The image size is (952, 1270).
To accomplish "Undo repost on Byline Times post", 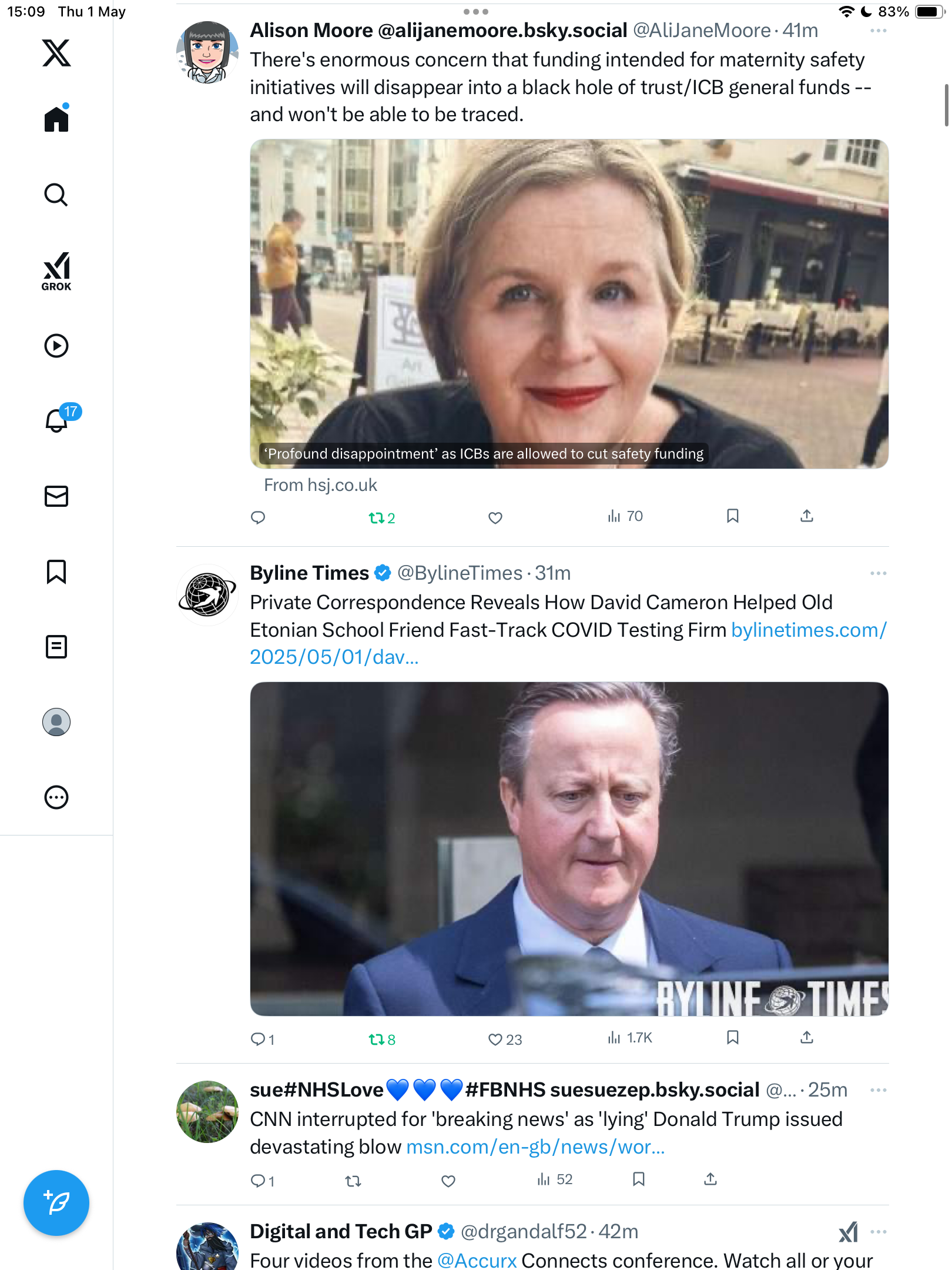I will (382, 1039).
